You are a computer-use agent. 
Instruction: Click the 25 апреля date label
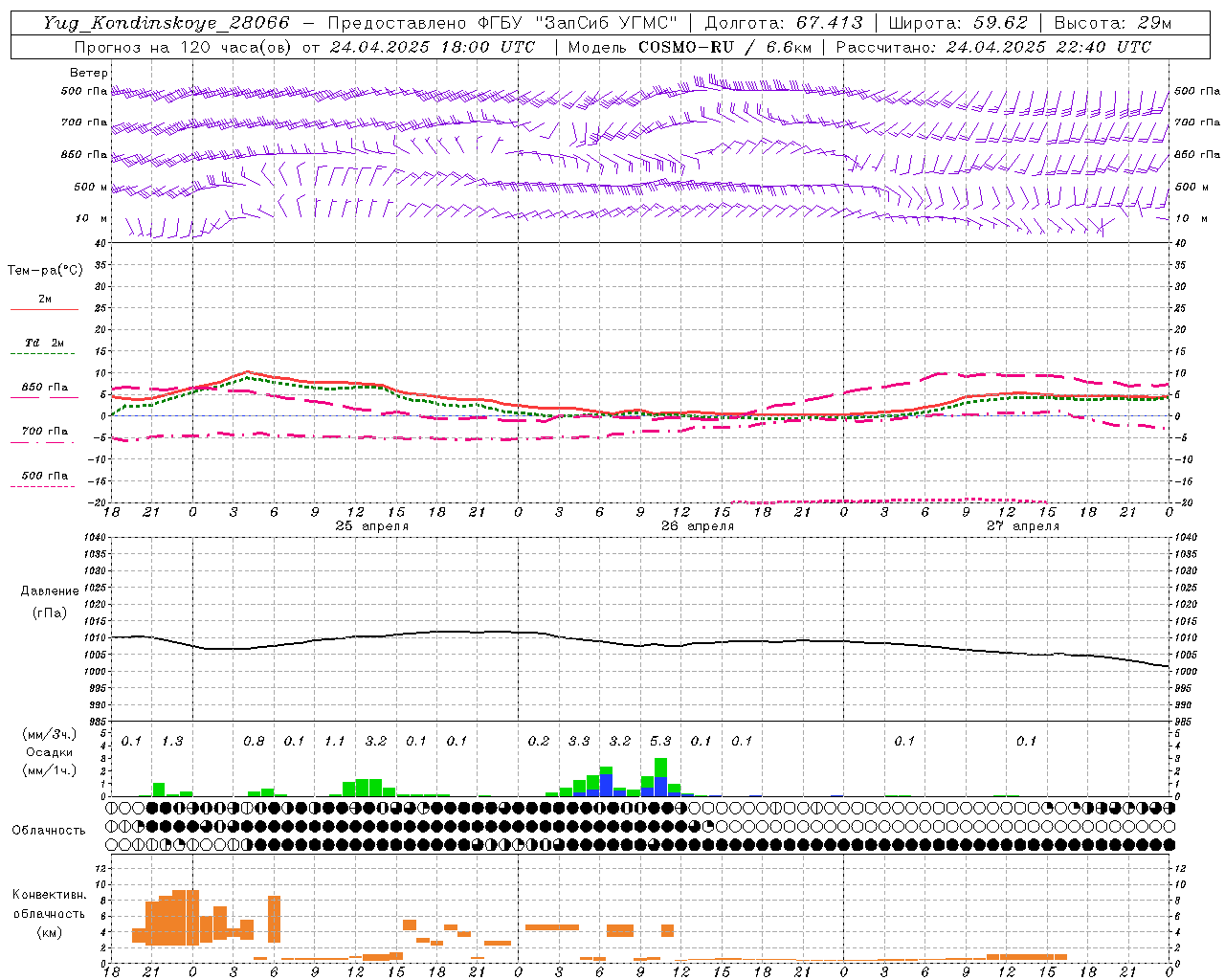(x=372, y=526)
